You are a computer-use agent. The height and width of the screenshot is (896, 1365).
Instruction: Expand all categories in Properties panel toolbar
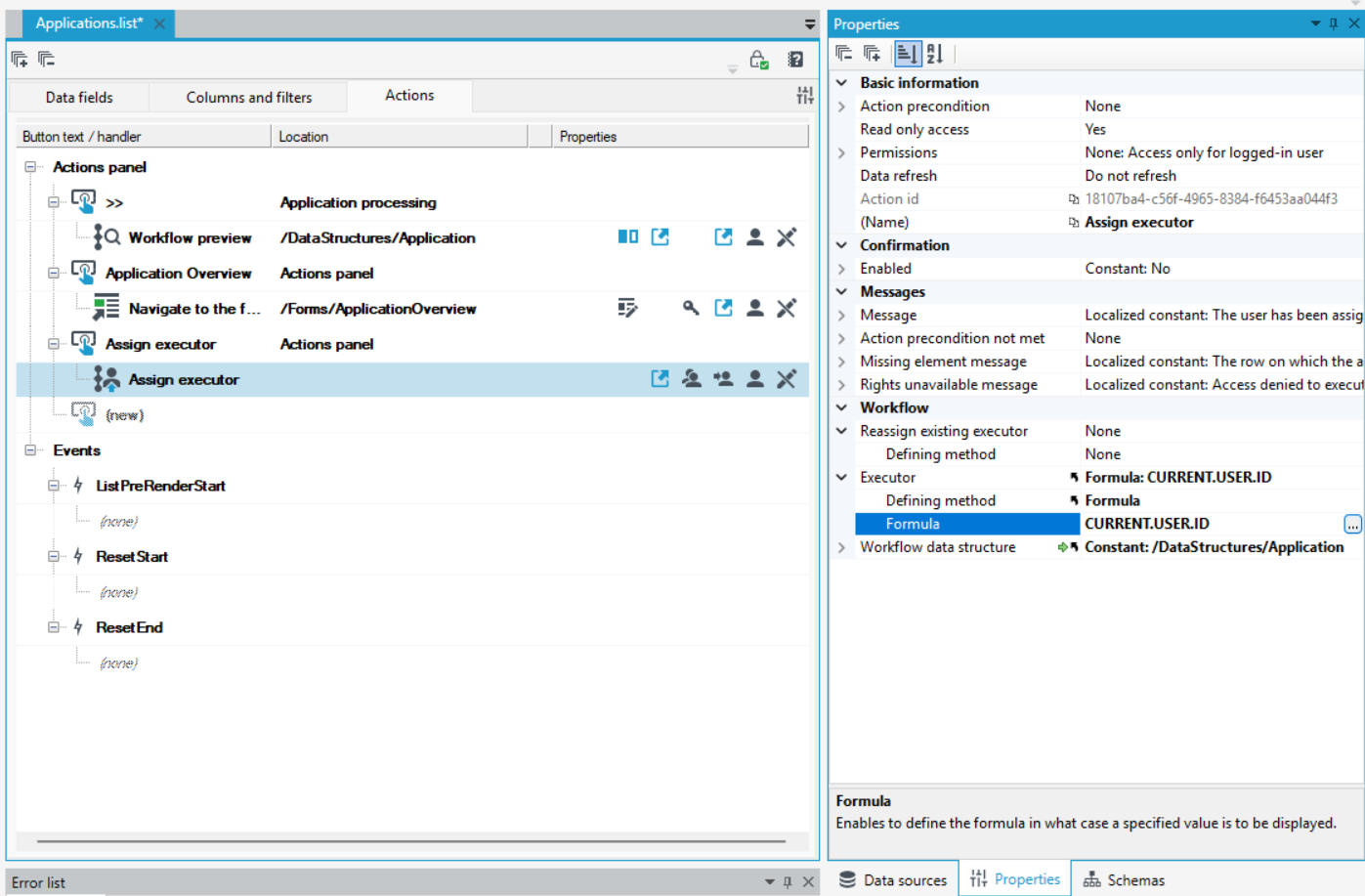[x=873, y=54]
